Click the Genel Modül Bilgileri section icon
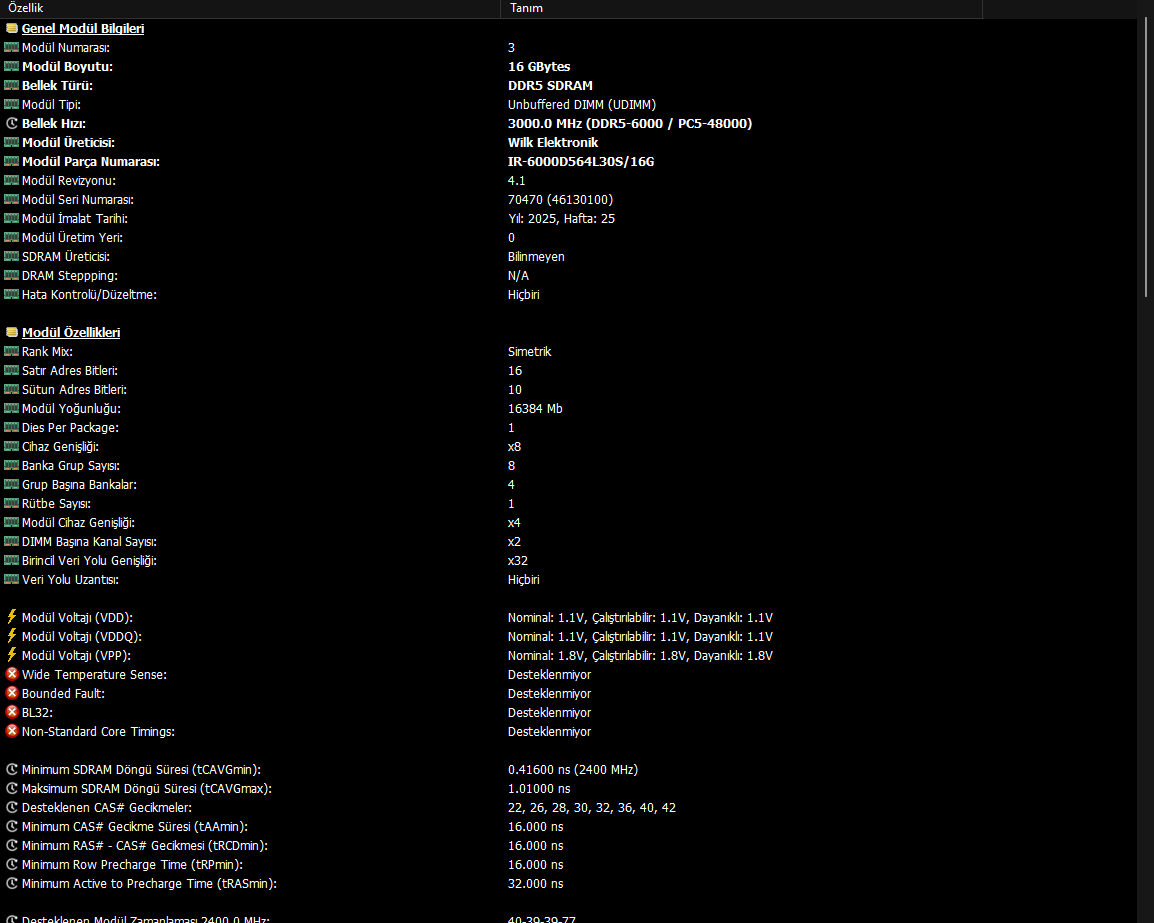 tap(12, 29)
